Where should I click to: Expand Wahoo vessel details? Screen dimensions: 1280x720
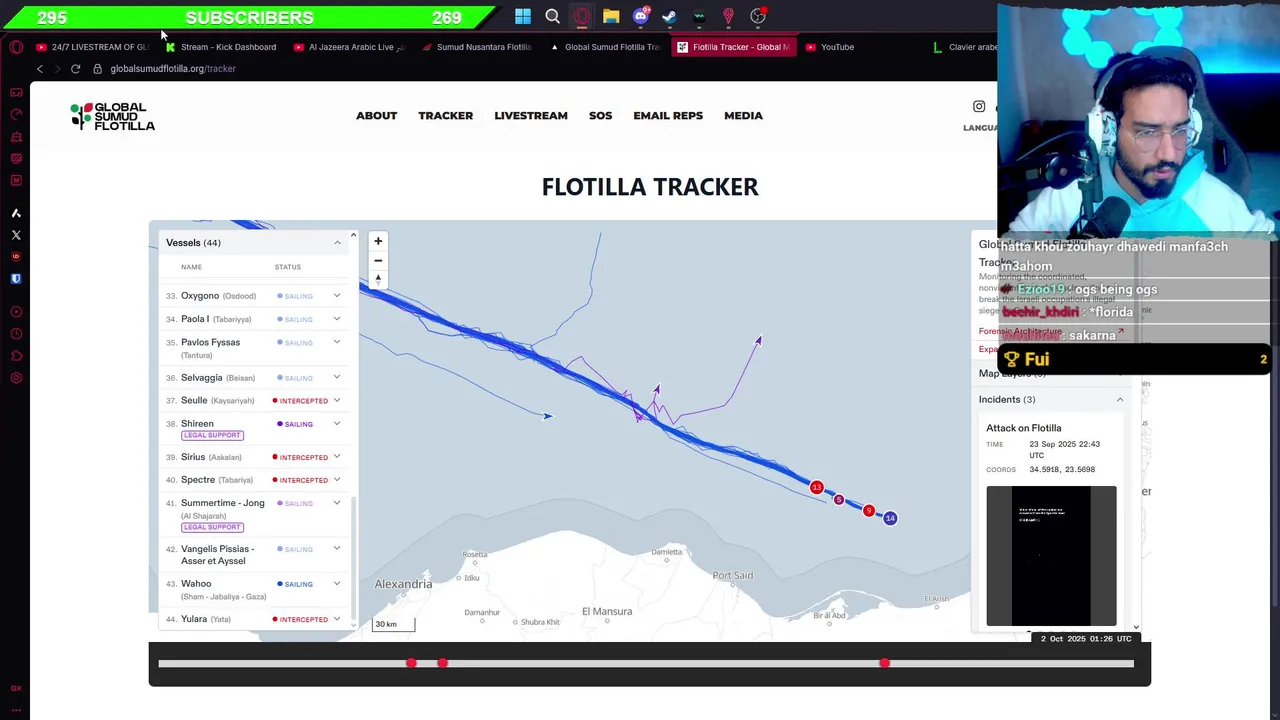(x=336, y=584)
